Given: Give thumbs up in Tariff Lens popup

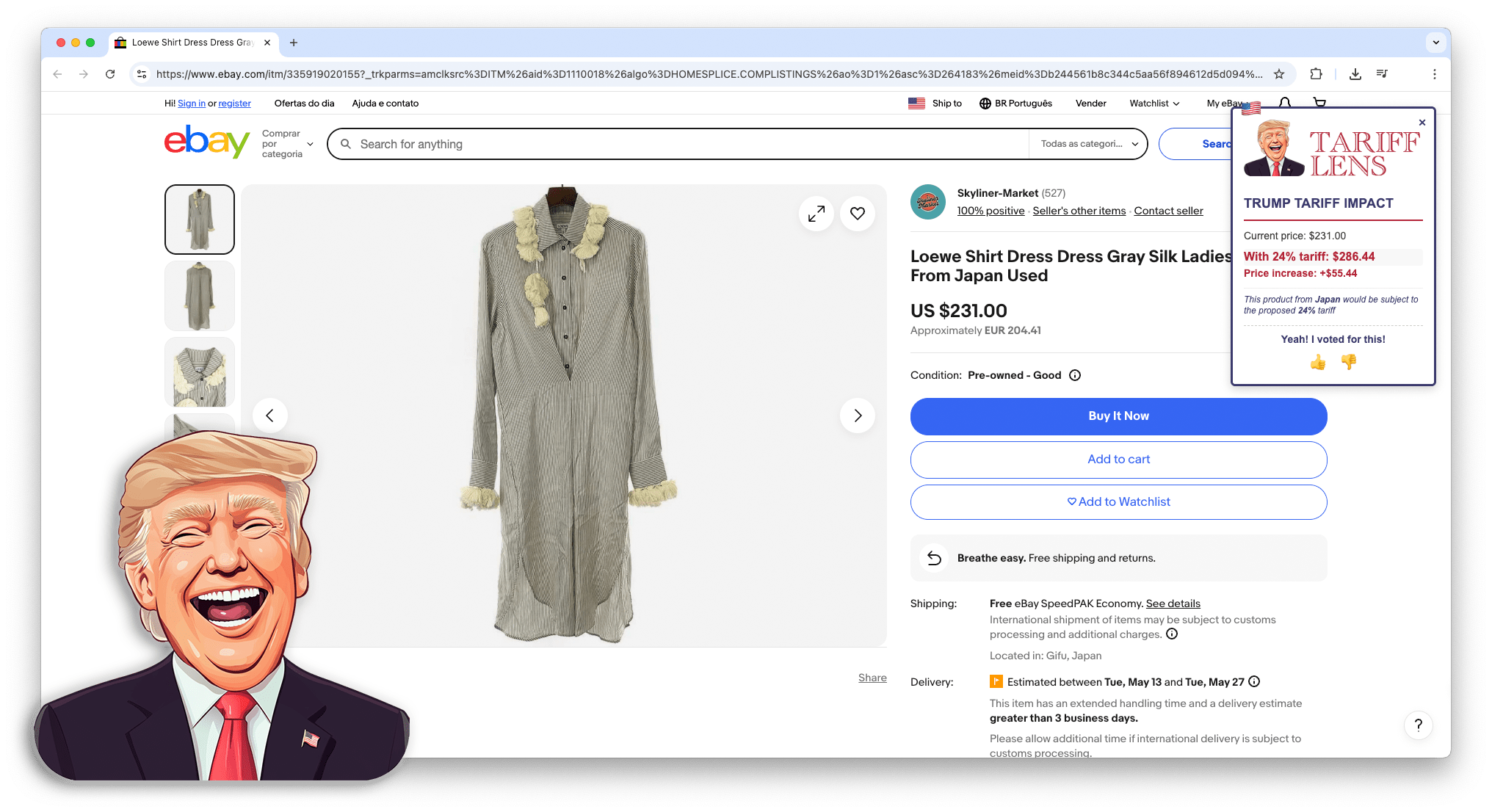Looking at the screenshot, I should pos(1318,362).
